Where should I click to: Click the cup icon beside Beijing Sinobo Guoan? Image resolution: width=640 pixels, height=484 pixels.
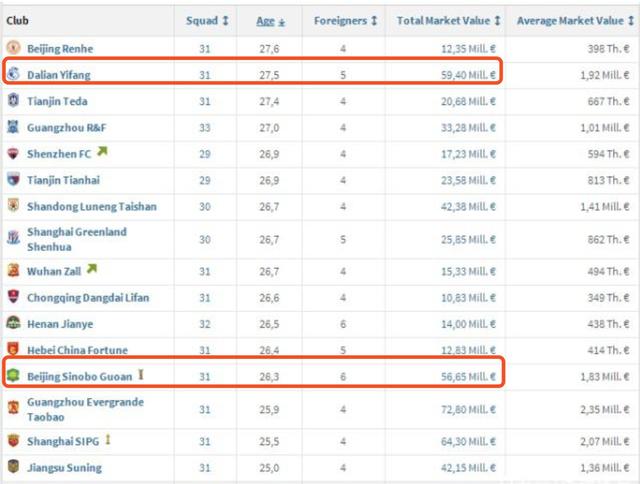tap(141, 375)
